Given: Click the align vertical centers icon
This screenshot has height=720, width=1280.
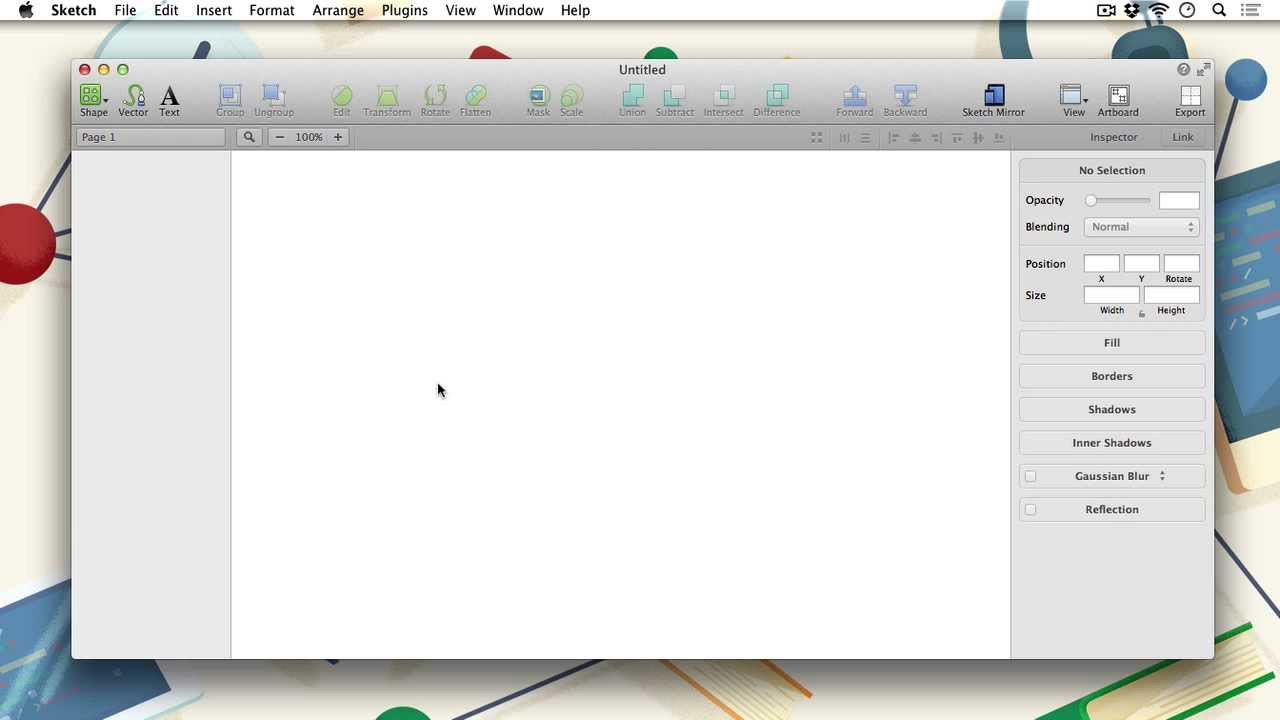Looking at the screenshot, I should [x=978, y=137].
